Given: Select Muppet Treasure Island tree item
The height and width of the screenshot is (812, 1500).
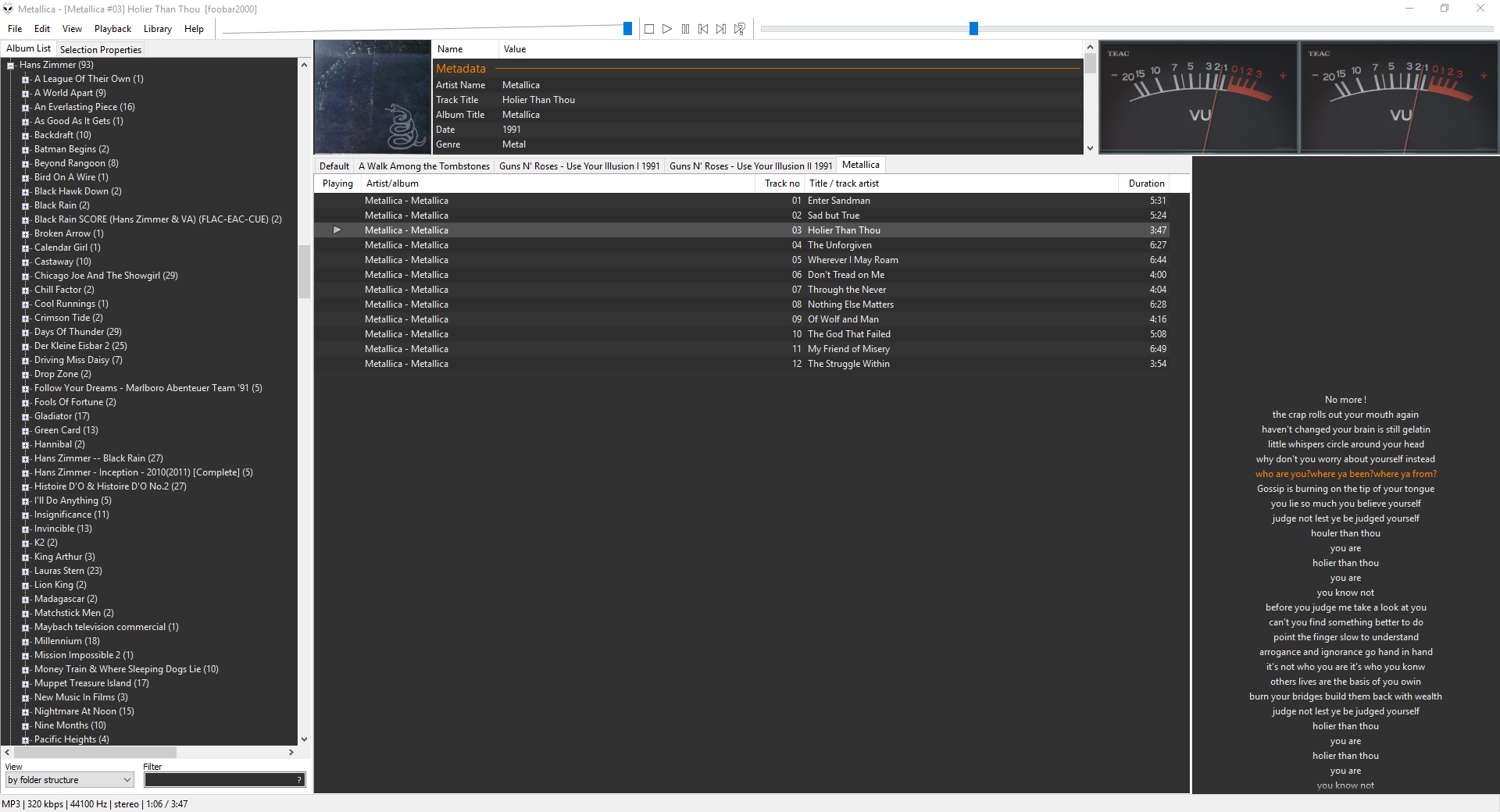Looking at the screenshot, I should pyautogui.click(x=91, y=683).
